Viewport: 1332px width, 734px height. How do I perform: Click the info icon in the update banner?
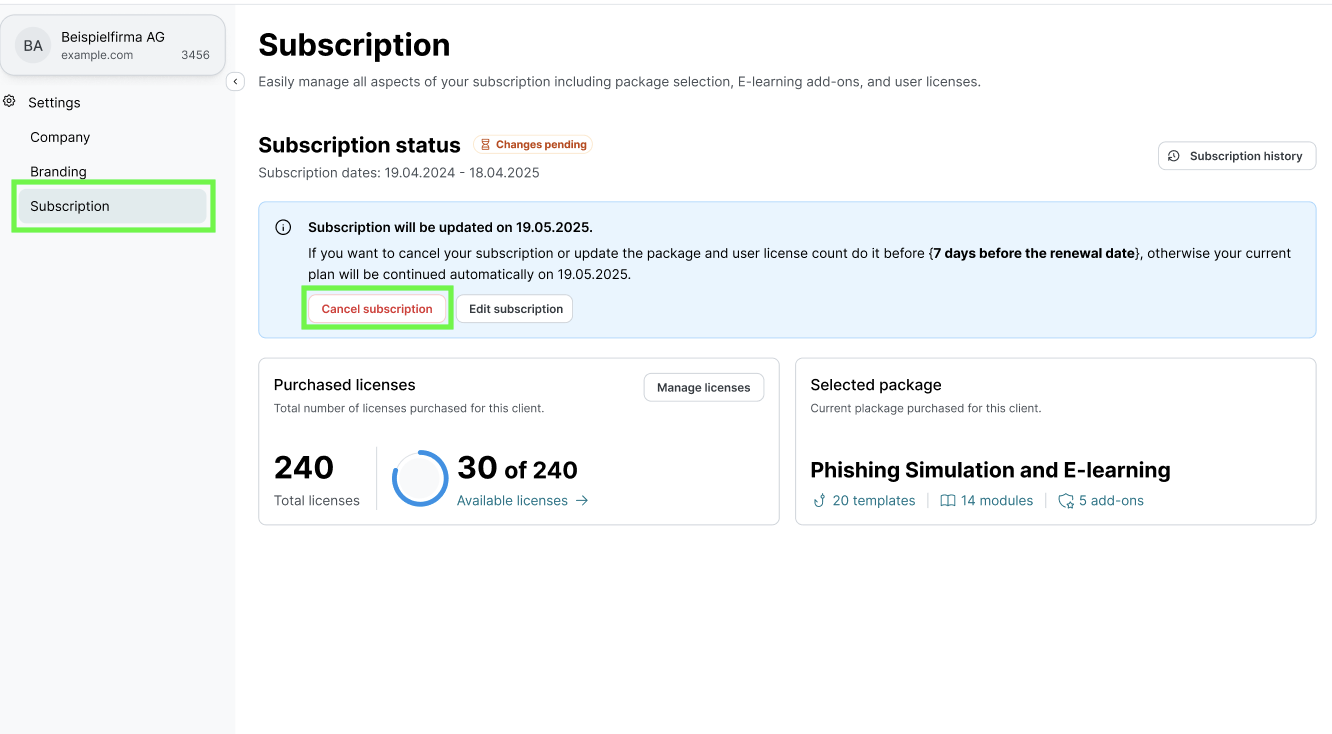click(x=283, y=227)
